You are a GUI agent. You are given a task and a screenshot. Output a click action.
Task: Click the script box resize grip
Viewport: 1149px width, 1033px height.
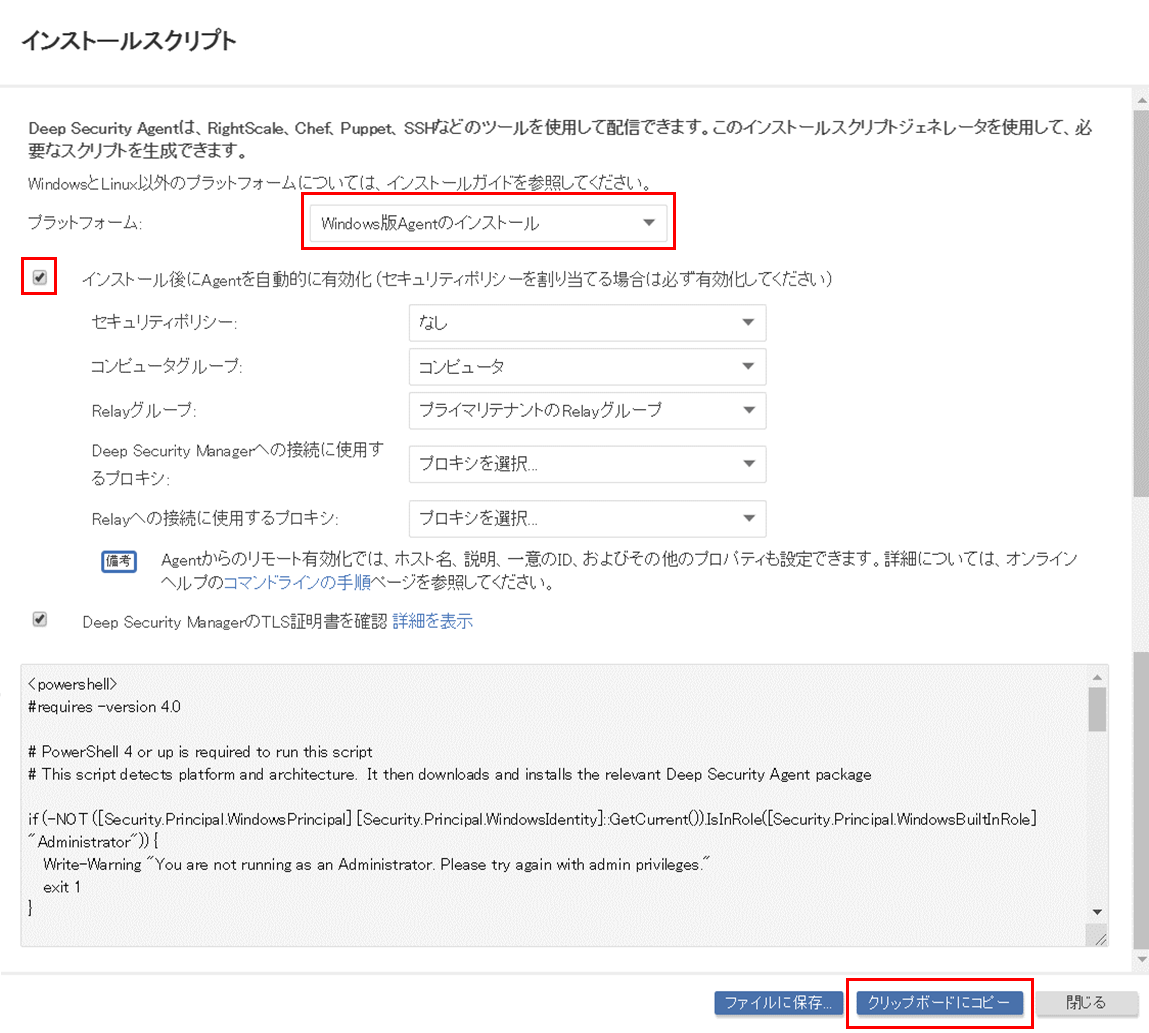click(x=1099, y=937)
